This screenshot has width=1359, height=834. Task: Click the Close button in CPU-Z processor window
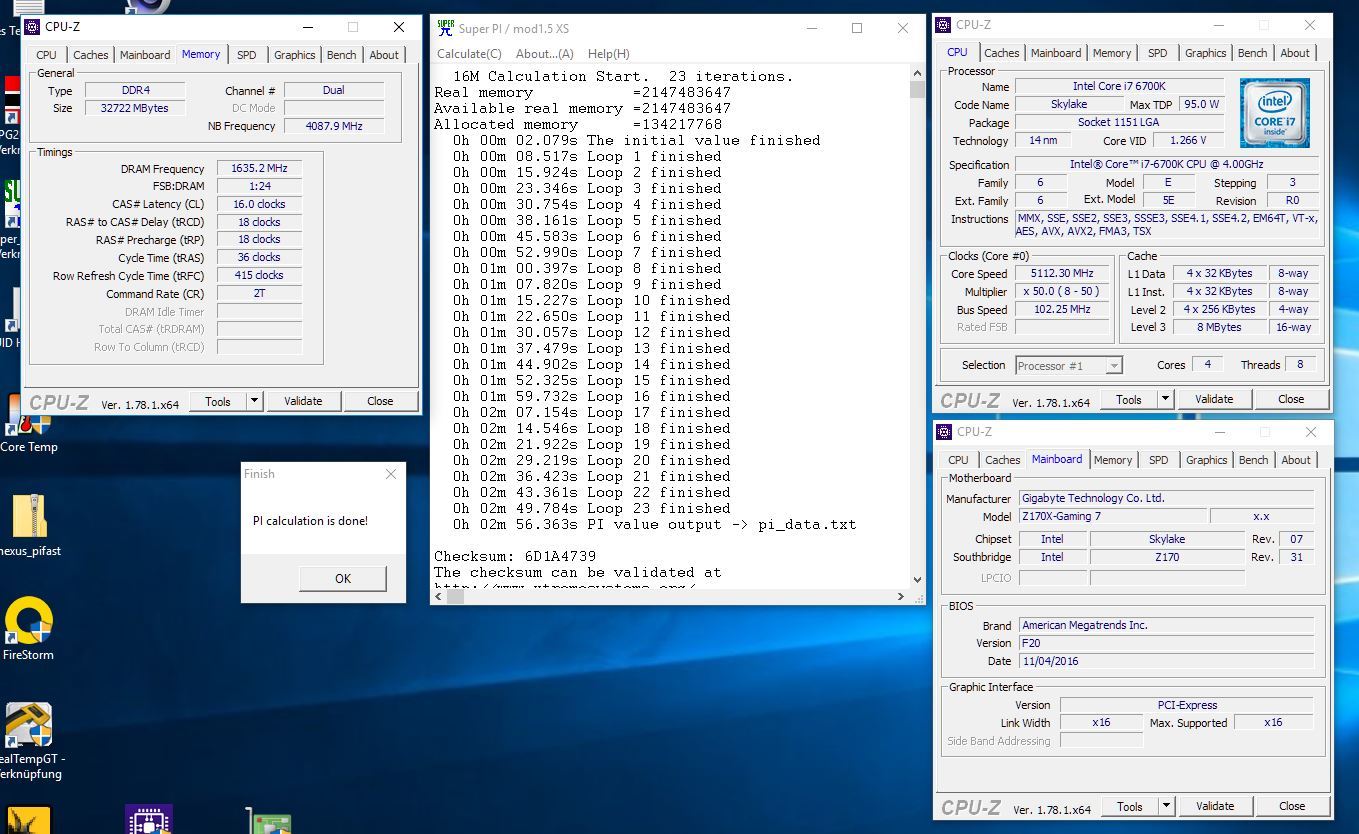[1291, 399]
